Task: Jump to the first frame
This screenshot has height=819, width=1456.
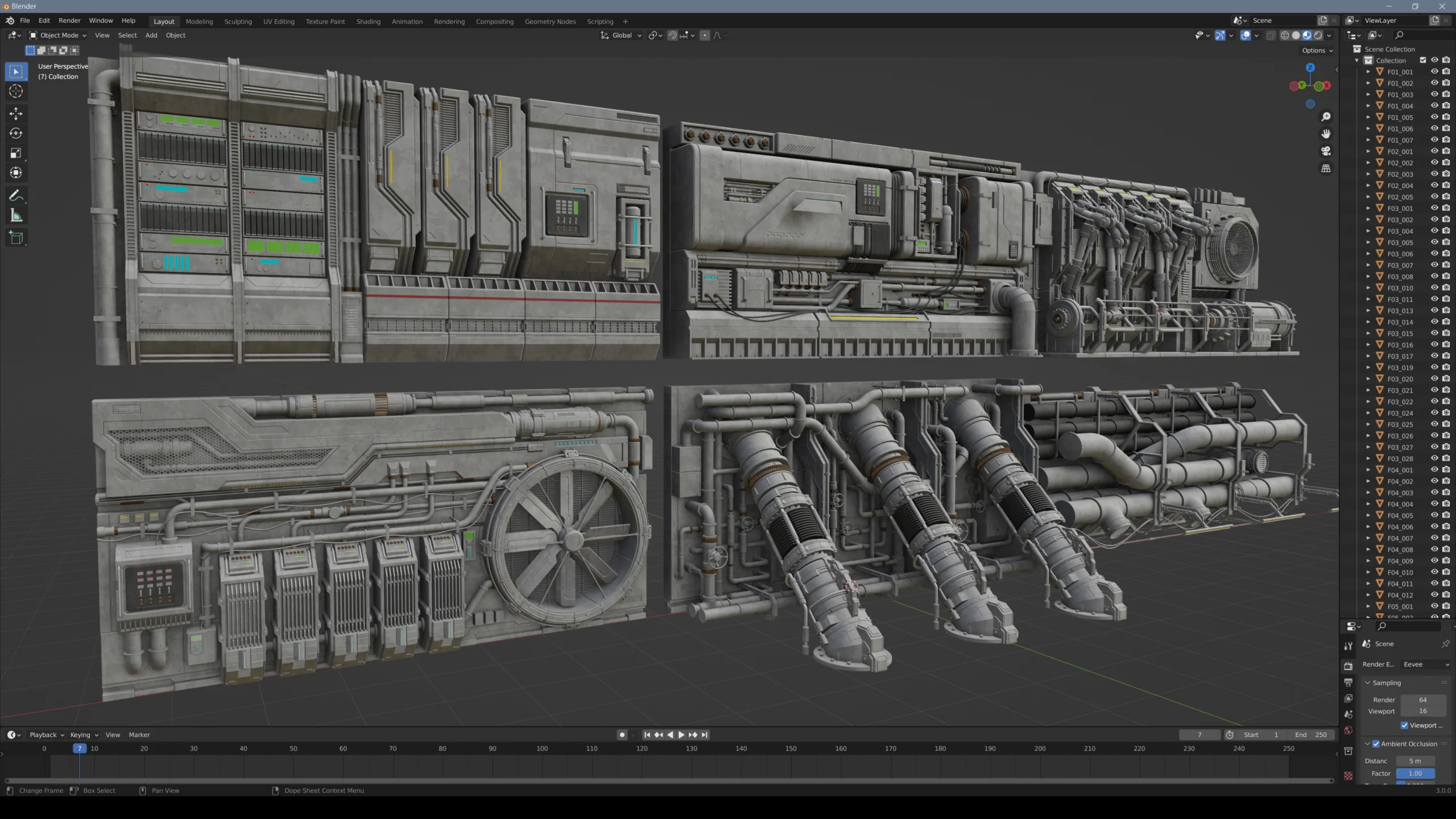Action: pos(647,735)
